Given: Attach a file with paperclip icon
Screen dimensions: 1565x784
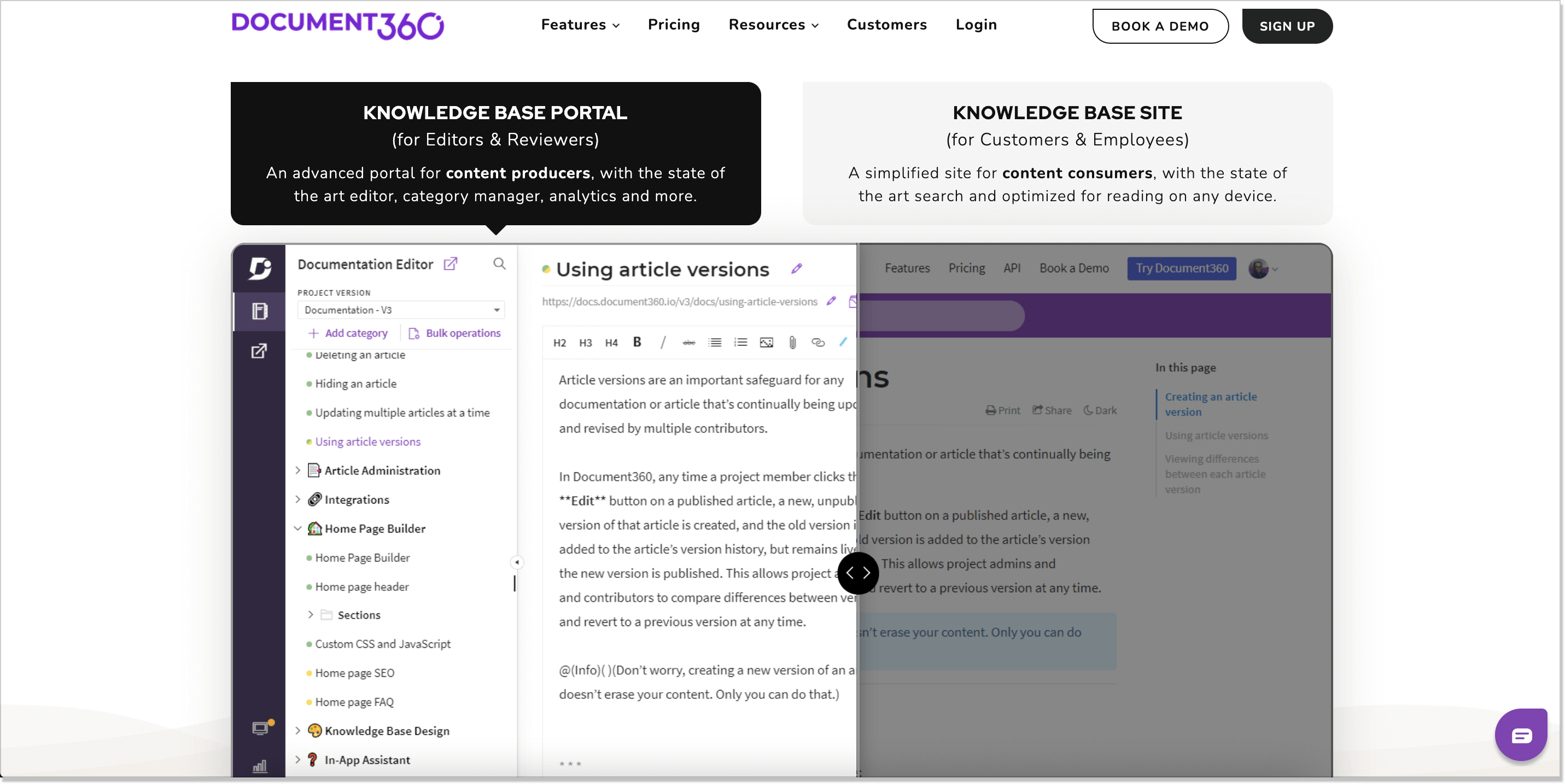Looking at the screenshot, I should (792, 343).
